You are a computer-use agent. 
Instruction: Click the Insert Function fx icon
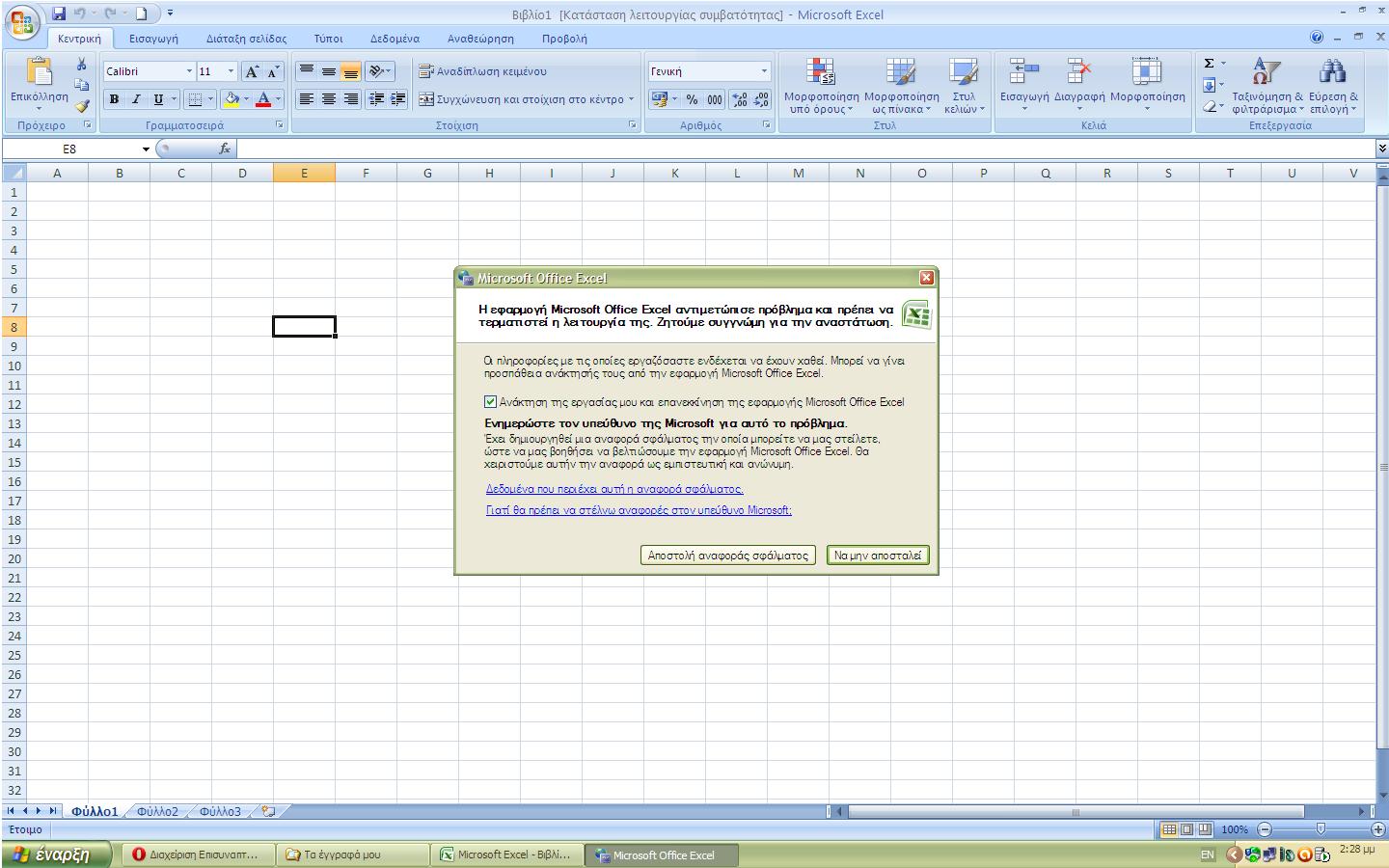point(225,149)
